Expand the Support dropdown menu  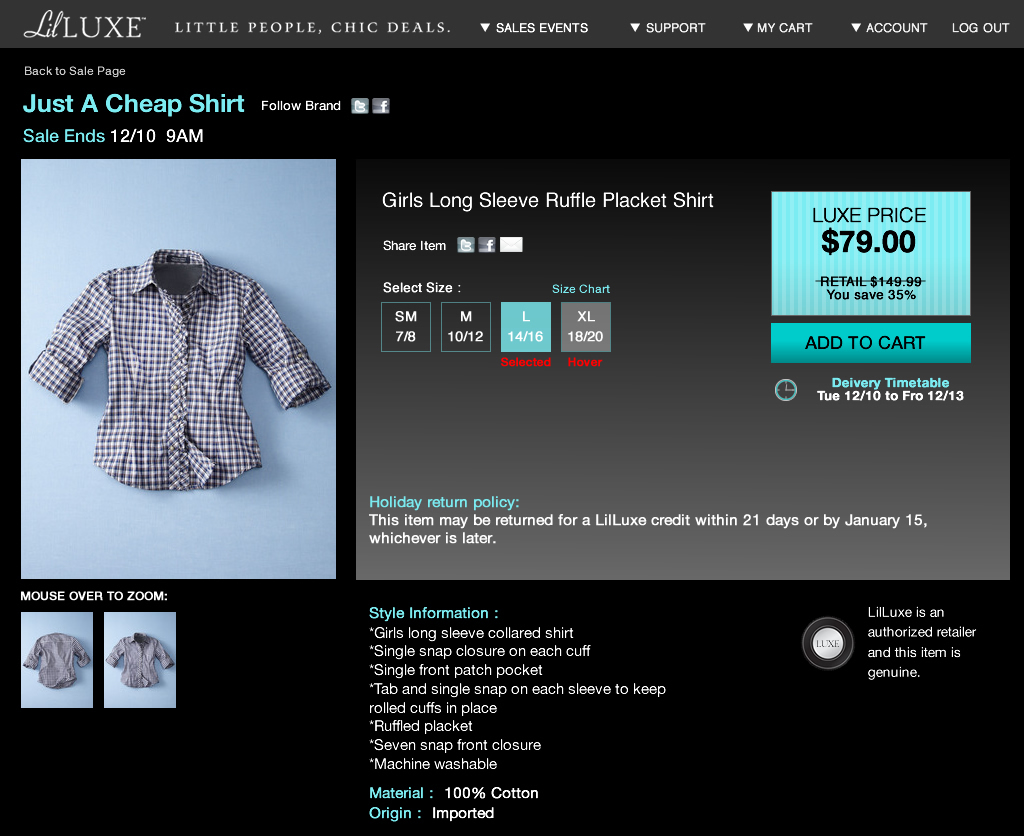coord(667,28)
